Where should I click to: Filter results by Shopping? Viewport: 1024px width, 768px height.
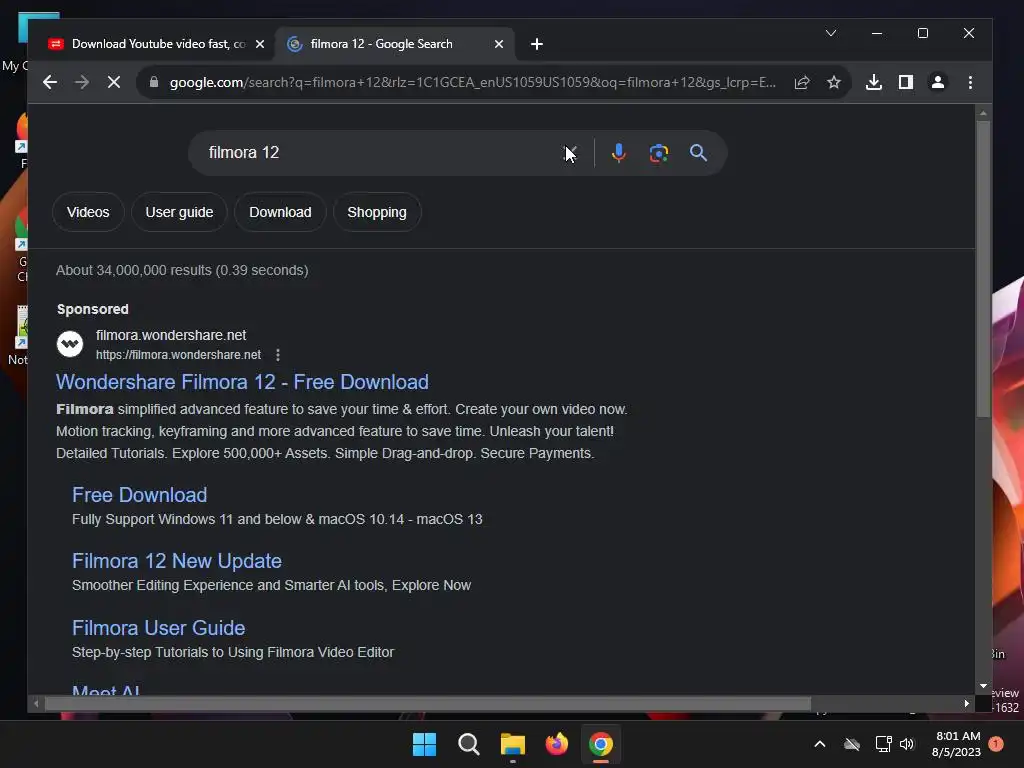coord(377,212)
